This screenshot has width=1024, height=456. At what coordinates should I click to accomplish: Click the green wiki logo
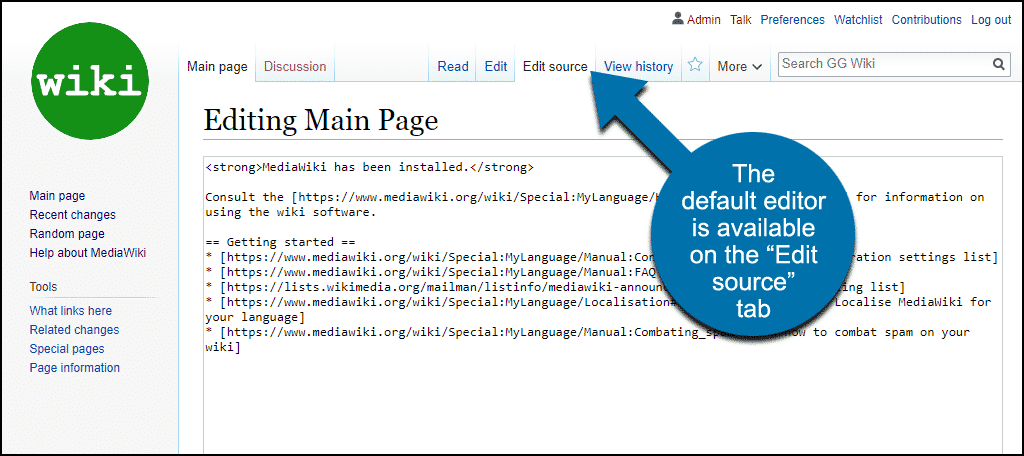[89, 81]
